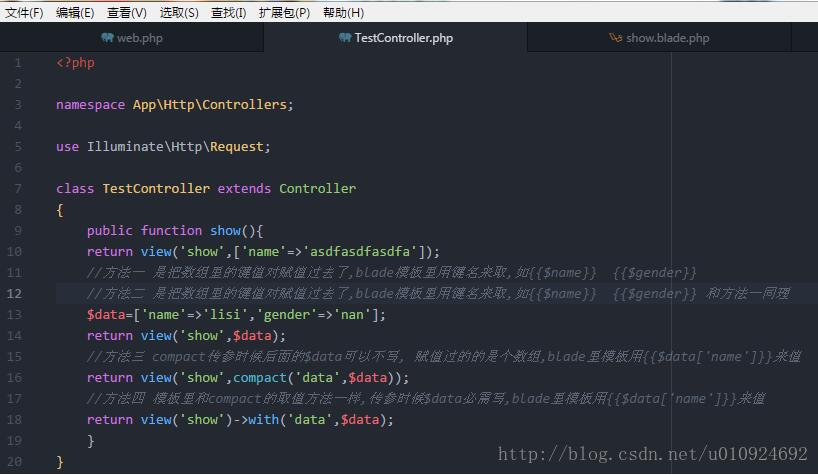
Task: Open the 查找(I) find menu
Action: 229,12
